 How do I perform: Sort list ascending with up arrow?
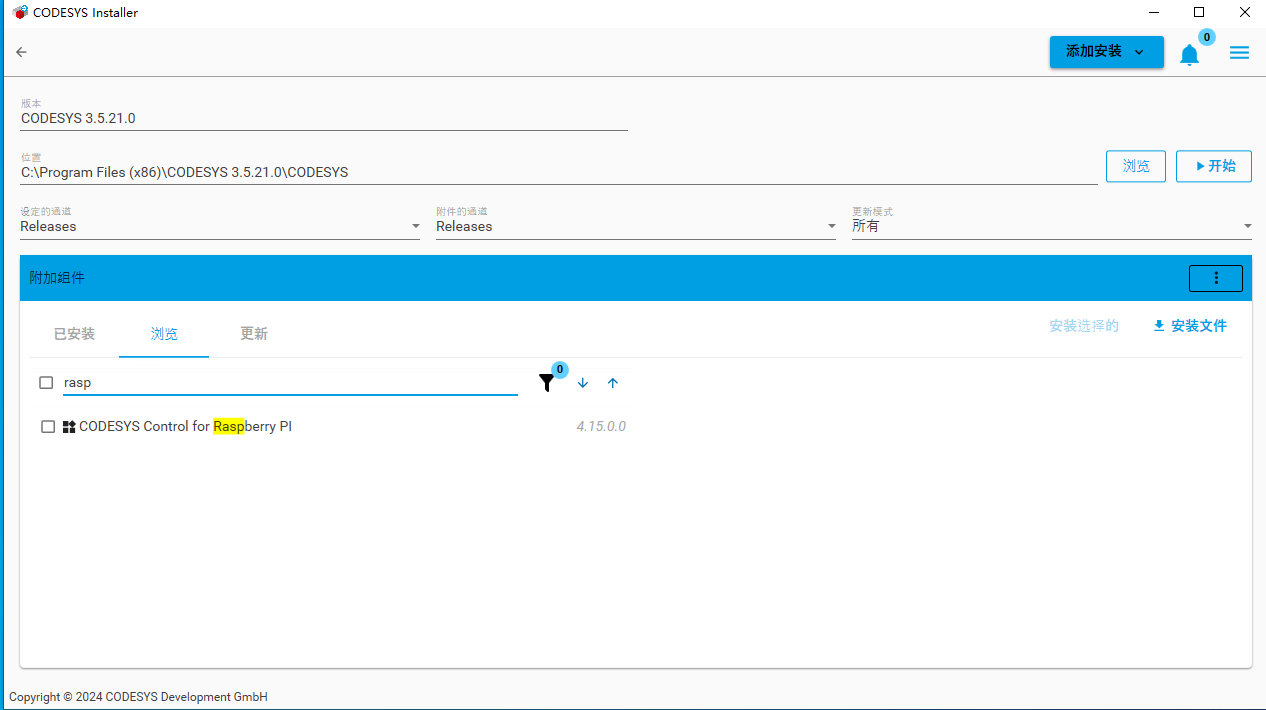613,383
